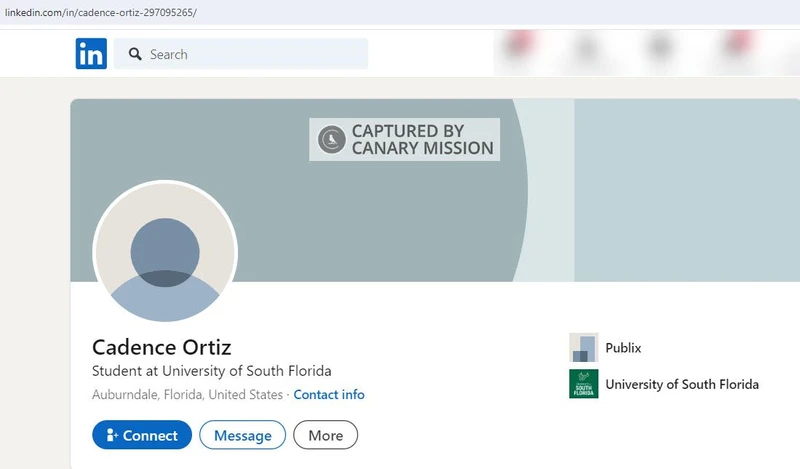Click the search magnifier icon

pyautogui.click(x=135, y=54)
